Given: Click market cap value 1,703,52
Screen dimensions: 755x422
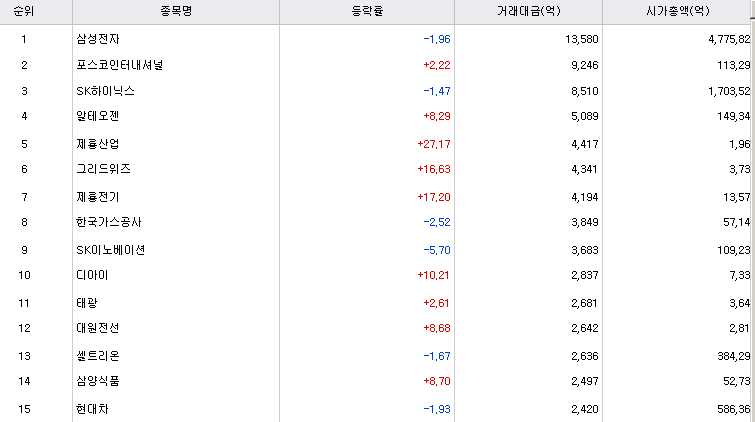Looking at the screenshot, I should pyautogui.click(x=729, y=91).
